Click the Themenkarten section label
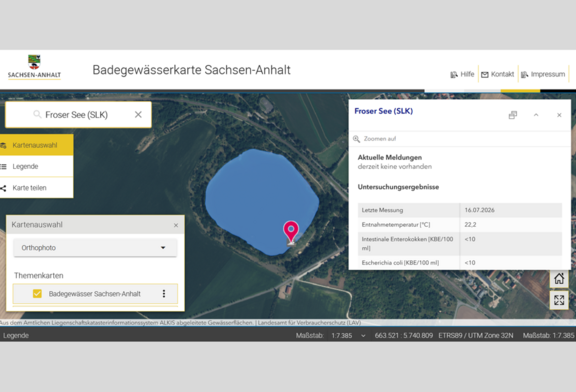The height and width of the screenshot is (392, 576). tap(39, 276)
